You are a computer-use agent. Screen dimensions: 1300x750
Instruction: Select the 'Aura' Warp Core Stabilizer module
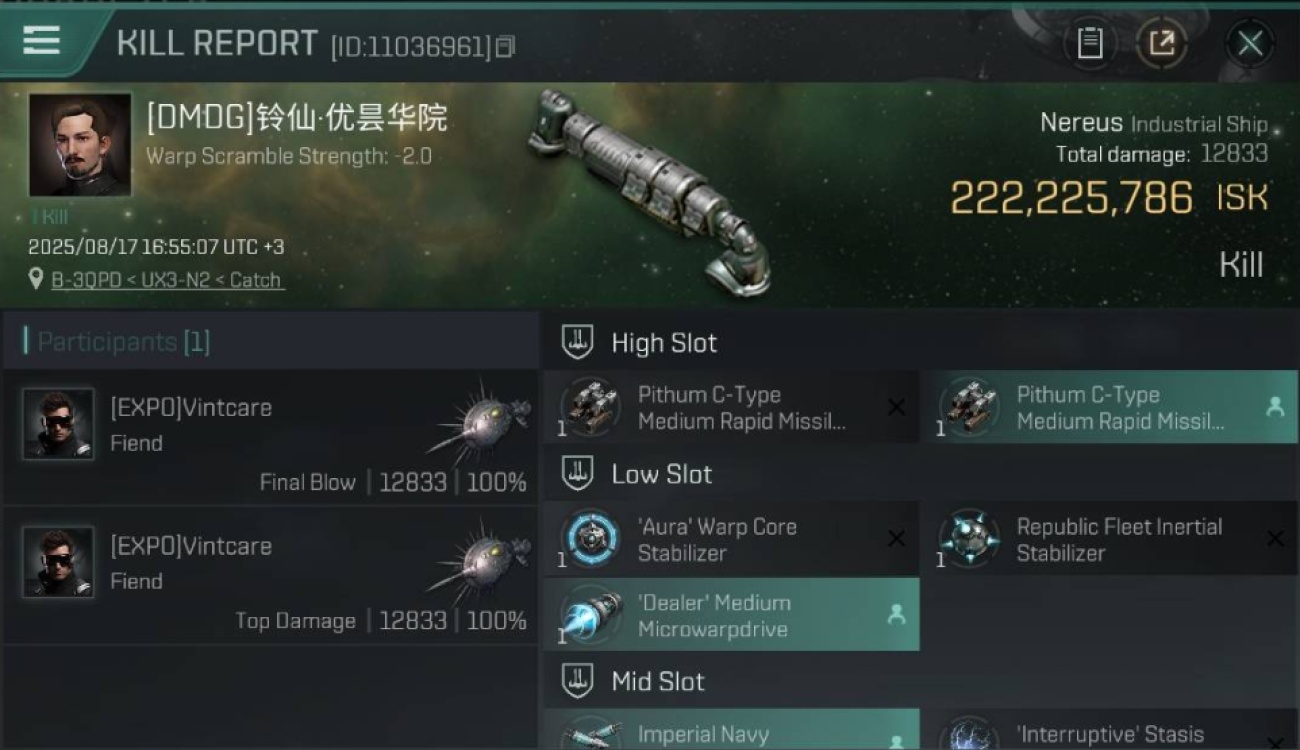point(731,539)
